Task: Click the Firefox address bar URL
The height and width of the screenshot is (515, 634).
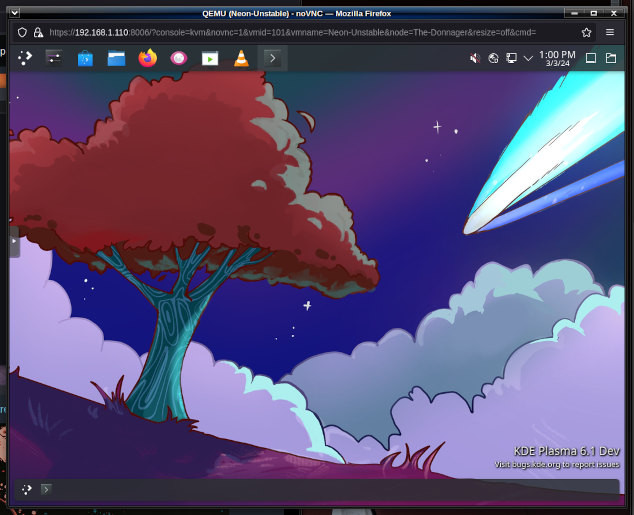Action: [292, 32]
